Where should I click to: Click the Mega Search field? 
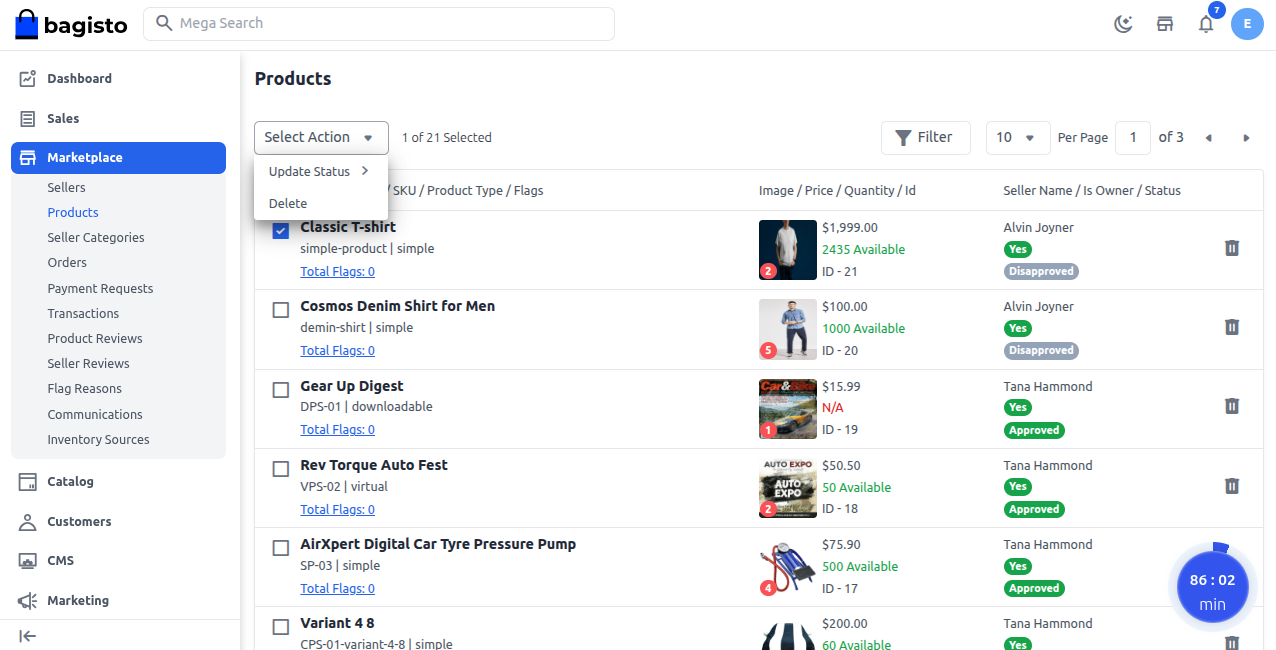(x=380, y=23)
